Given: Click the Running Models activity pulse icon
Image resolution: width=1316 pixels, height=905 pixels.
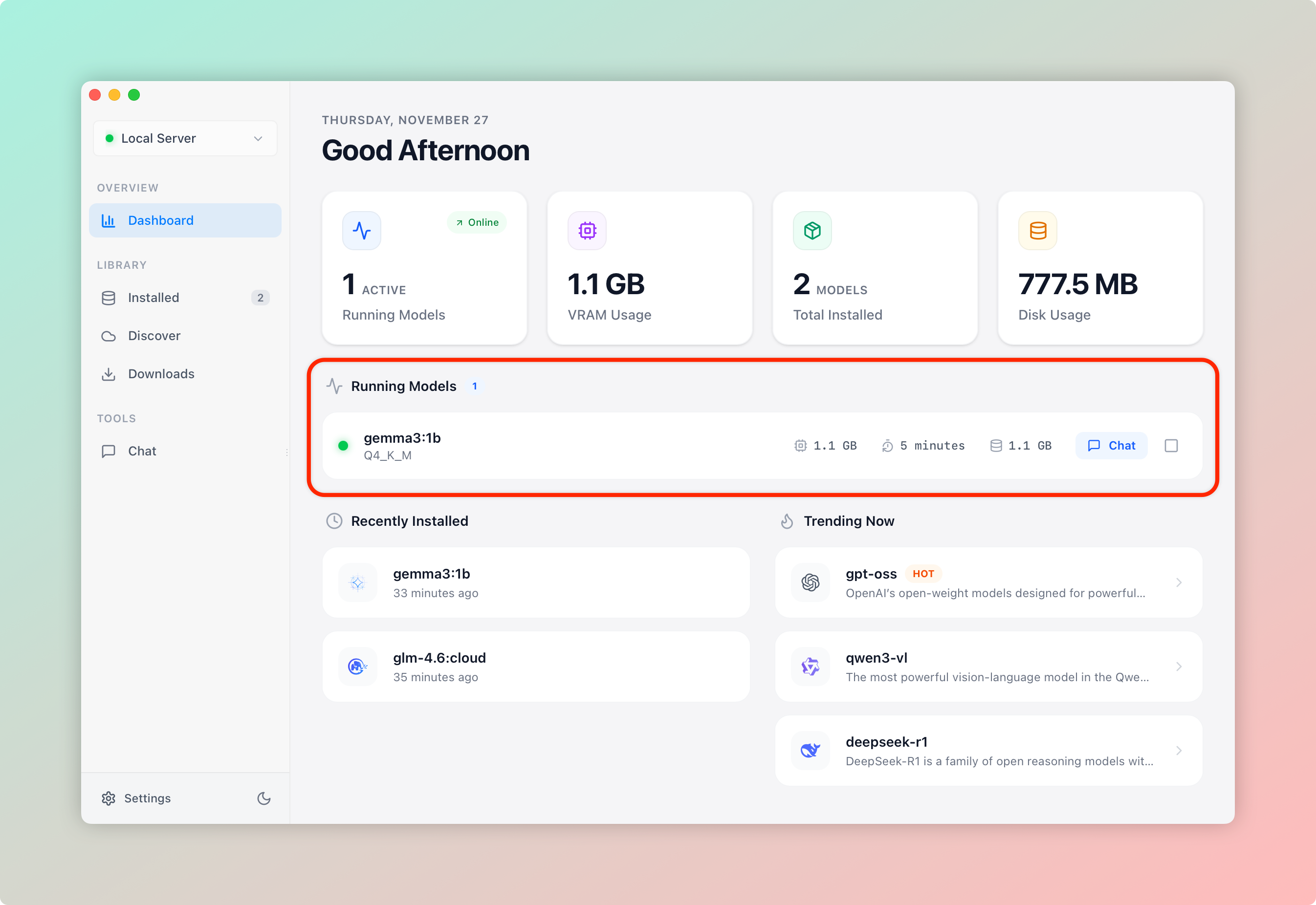Looking at the screenshot, I should coord(361,231).
